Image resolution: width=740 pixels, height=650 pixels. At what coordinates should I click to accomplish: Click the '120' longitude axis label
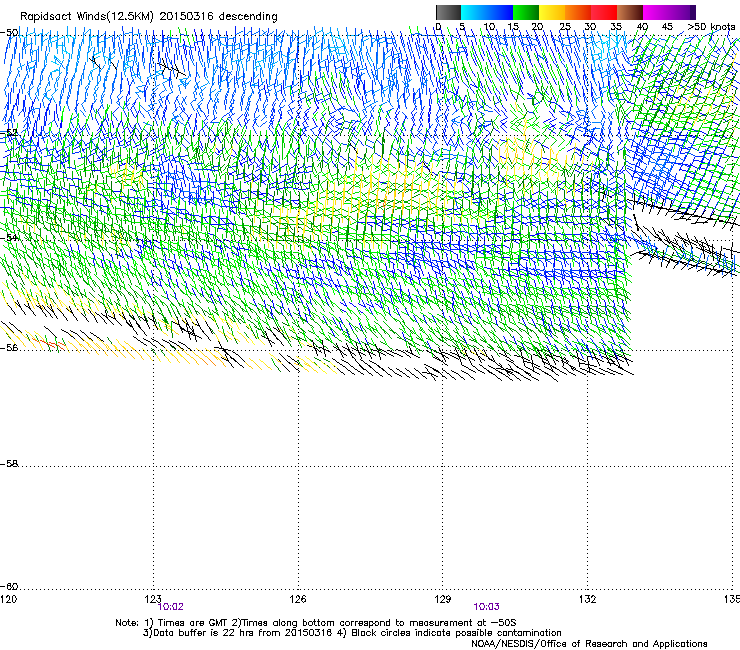(8, 599)
